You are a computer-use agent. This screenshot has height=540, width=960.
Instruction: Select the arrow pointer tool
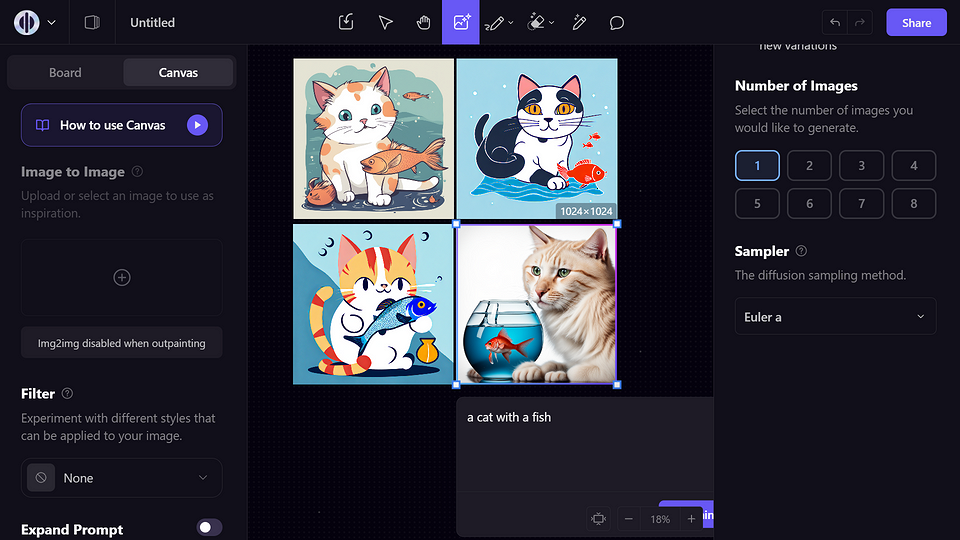point(385,22)
